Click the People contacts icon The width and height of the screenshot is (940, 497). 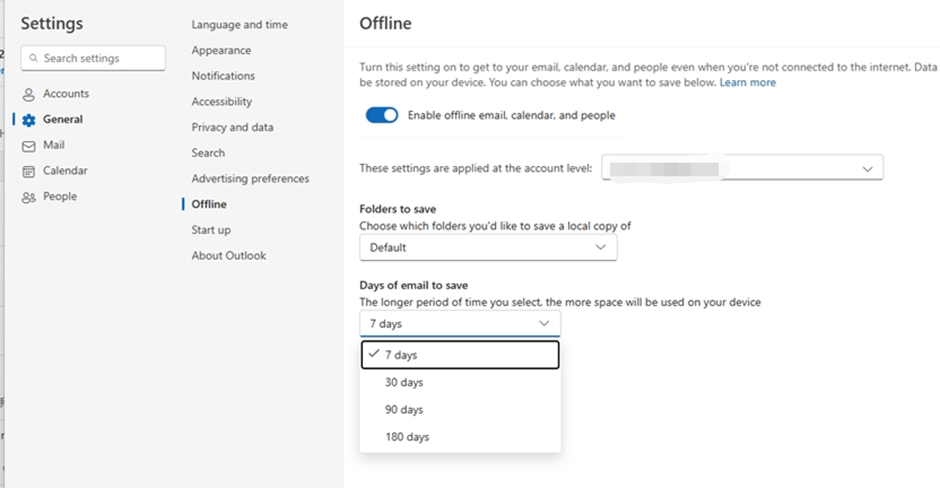point(28,197)
